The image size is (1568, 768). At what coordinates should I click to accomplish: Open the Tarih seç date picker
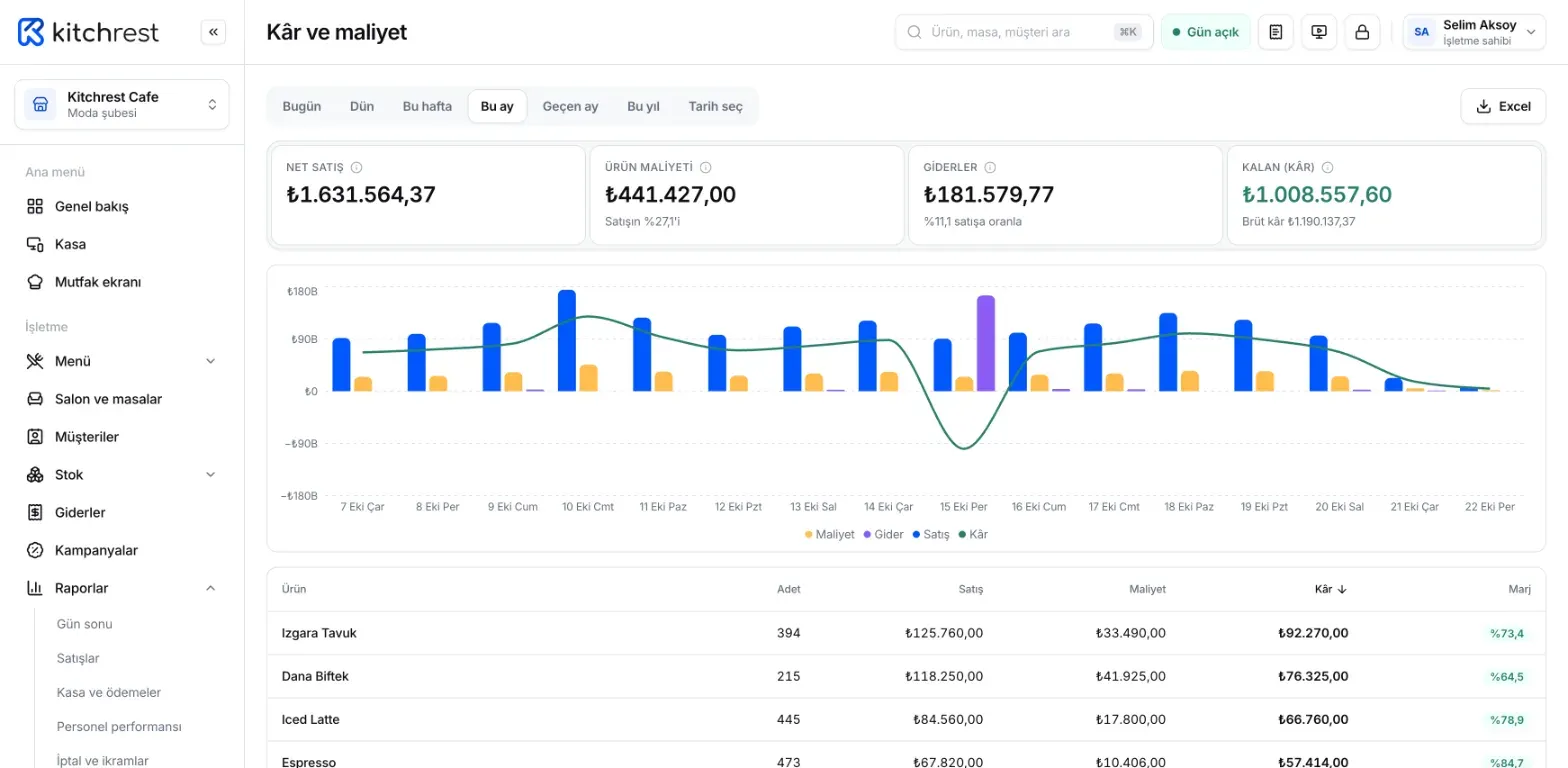coord(715,106)
